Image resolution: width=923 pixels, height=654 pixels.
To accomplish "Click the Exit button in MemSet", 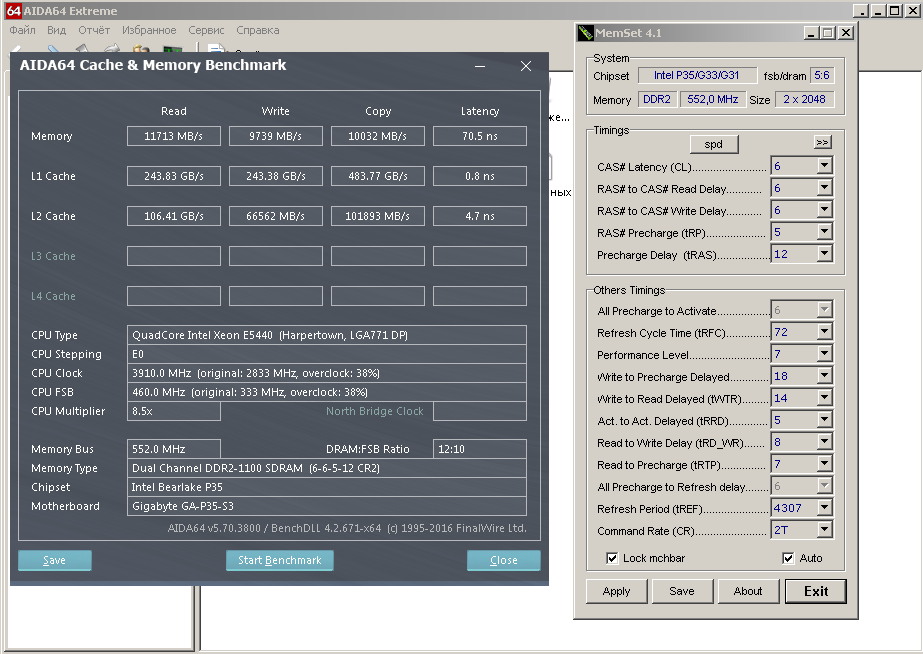I will [816, 591].
